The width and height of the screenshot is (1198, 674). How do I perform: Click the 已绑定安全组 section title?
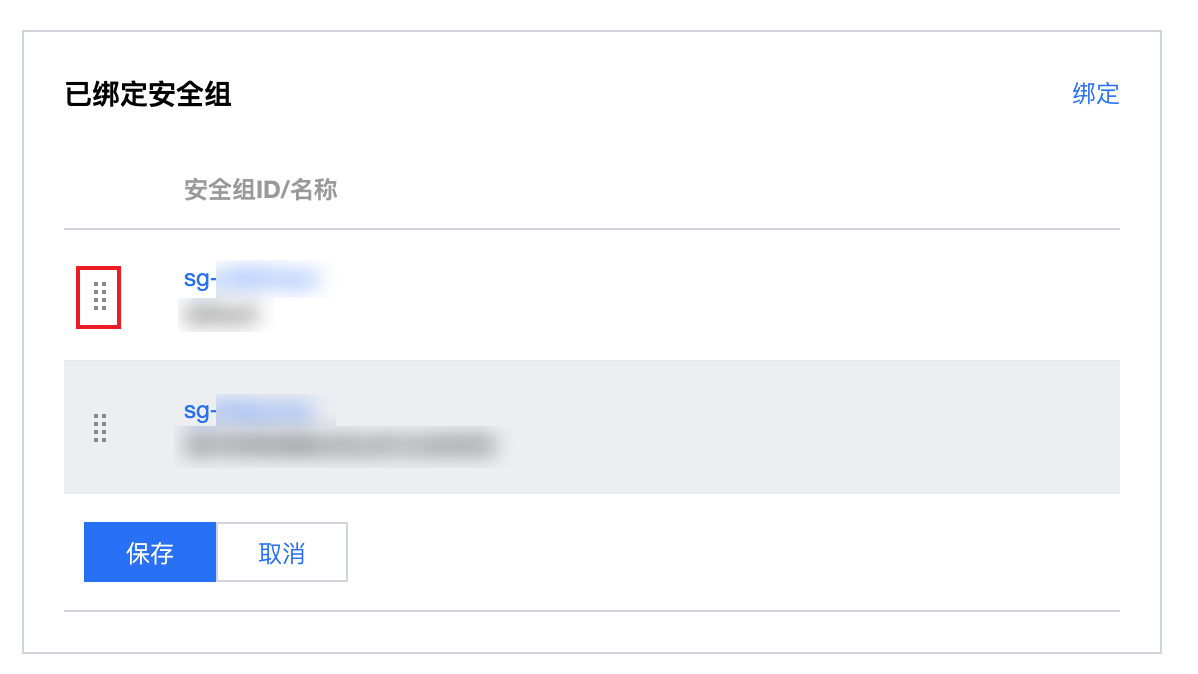pyautogui.click(x=147, y=95)
